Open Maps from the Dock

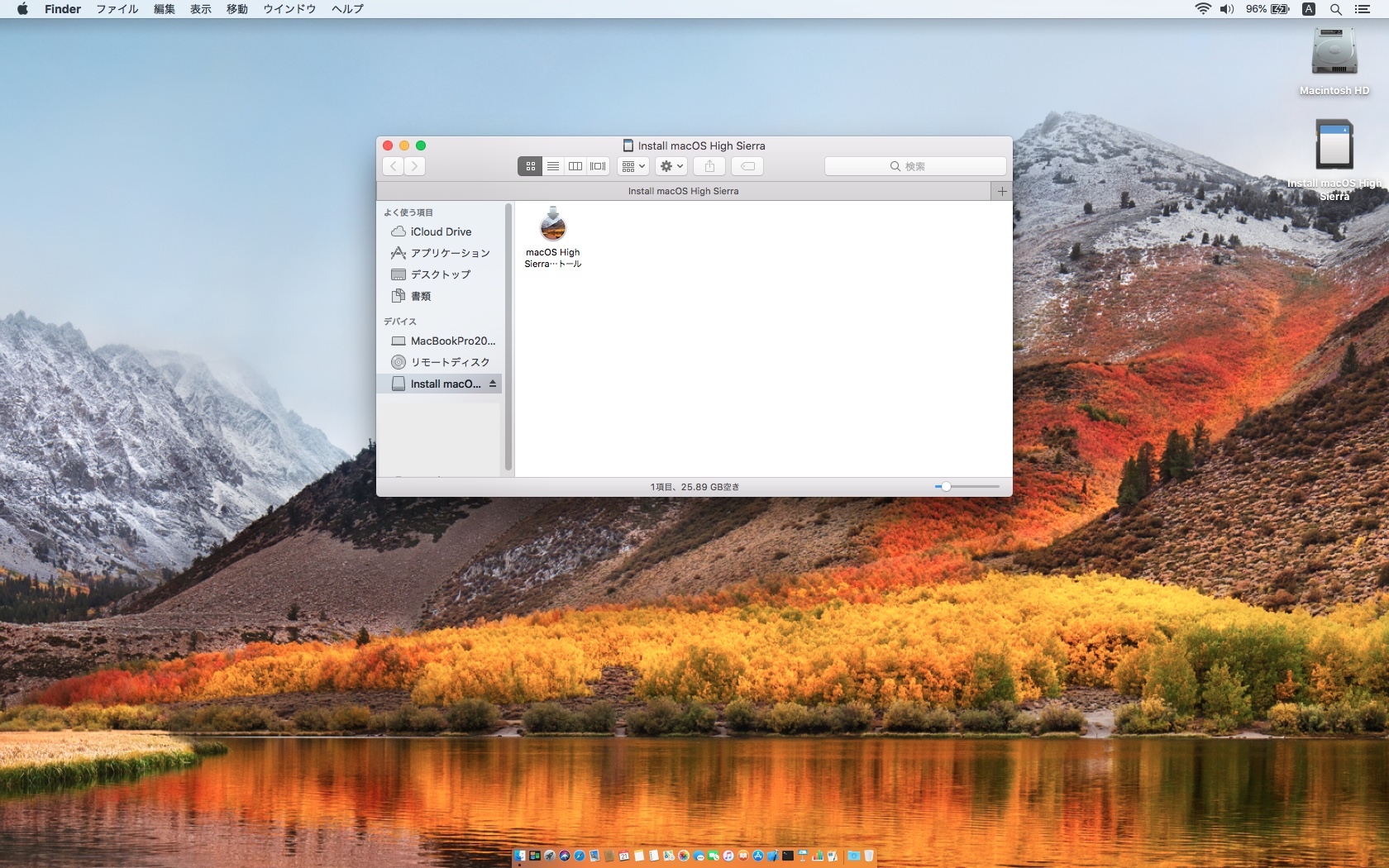tap(669, 856)
